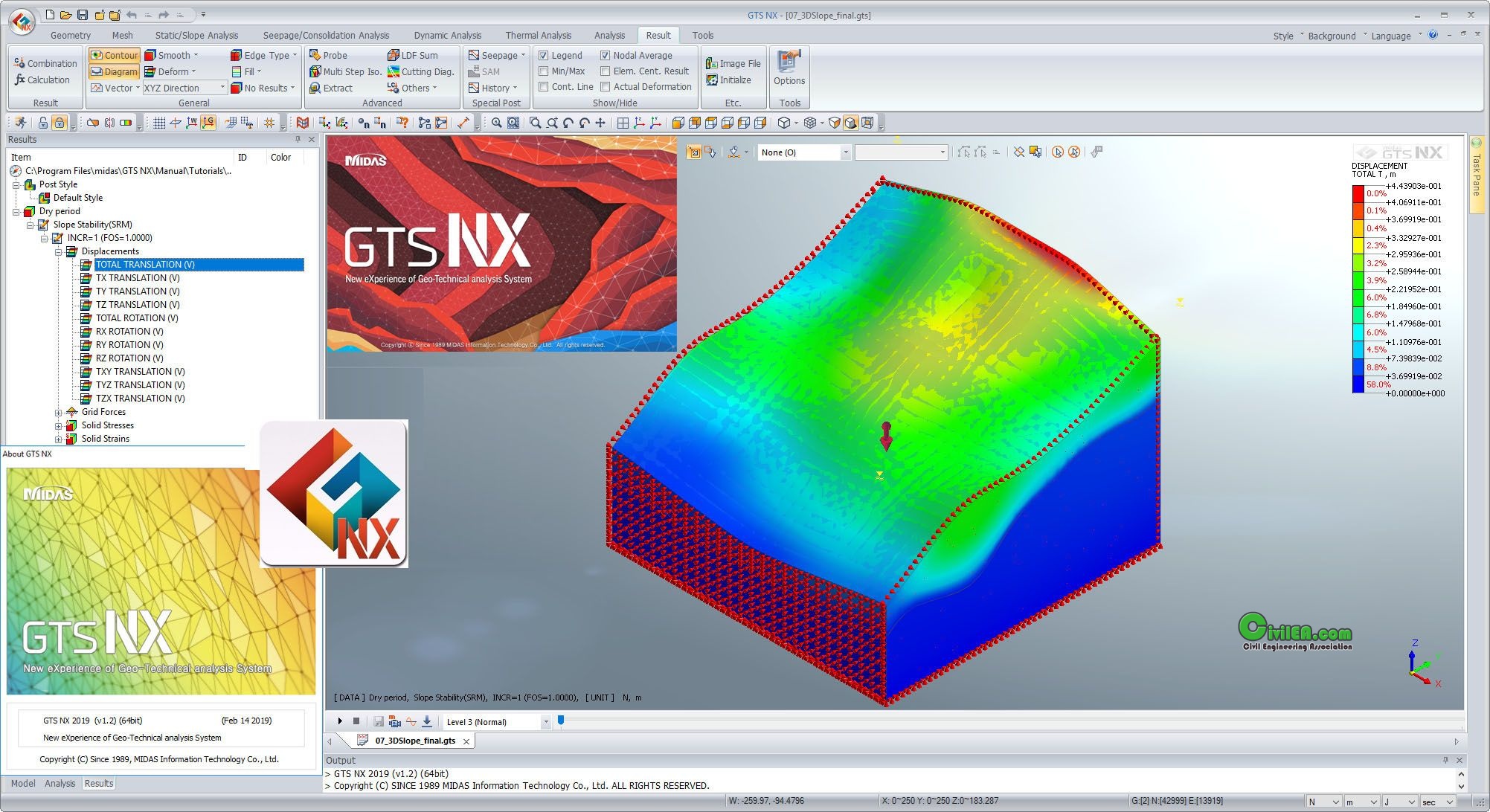
Task: Switch to the Mesh ribbon tab
Action: click(x=122, y=35)
